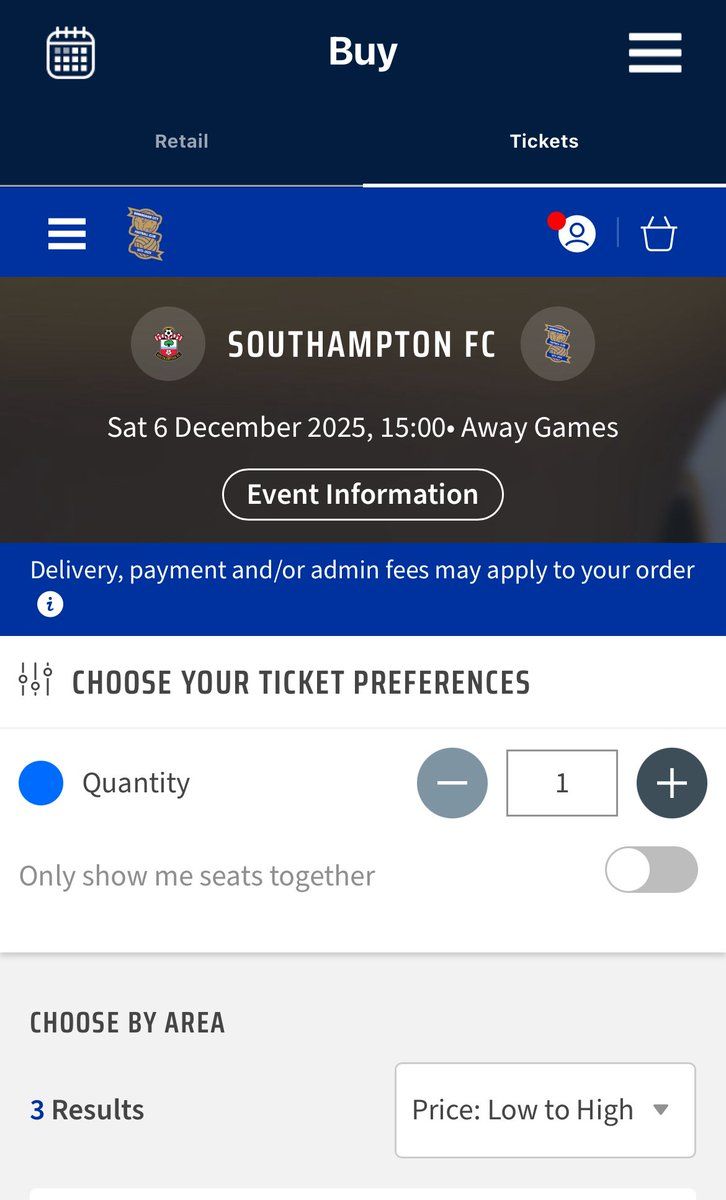
Task: View the shopping basket
Action: [658, 233]
